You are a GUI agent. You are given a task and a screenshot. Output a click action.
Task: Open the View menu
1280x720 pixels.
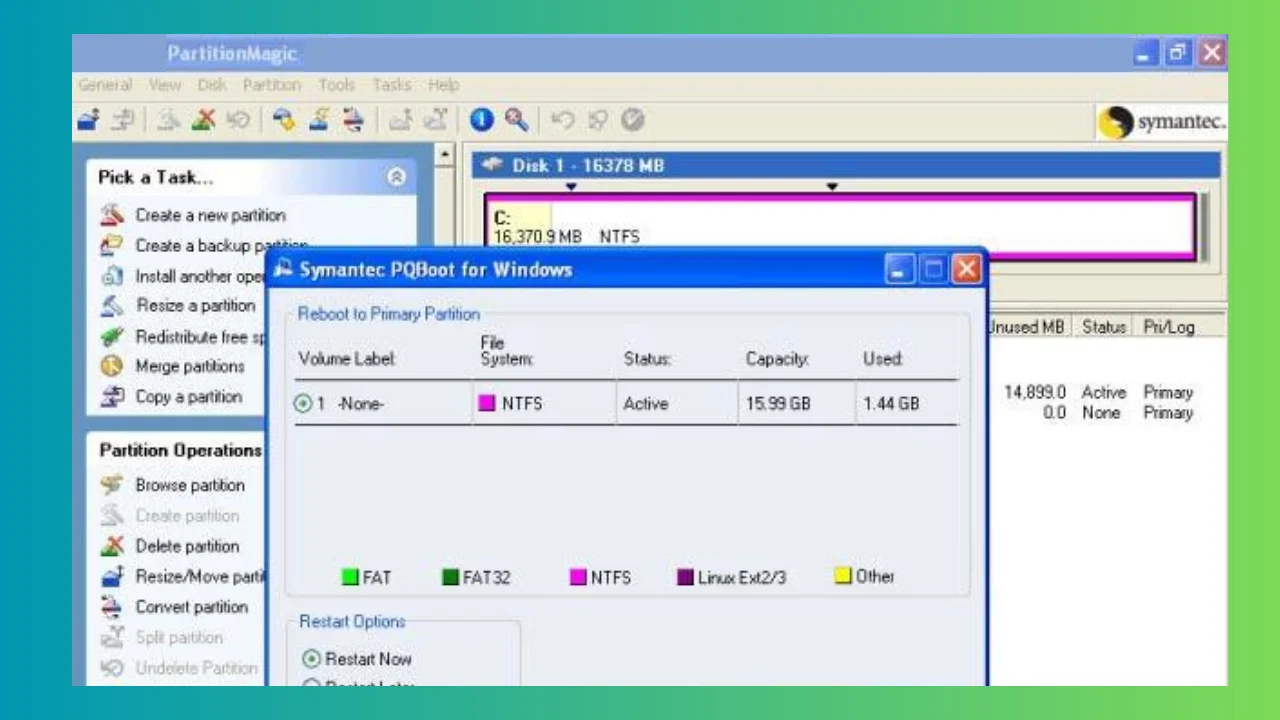point(165,85)
